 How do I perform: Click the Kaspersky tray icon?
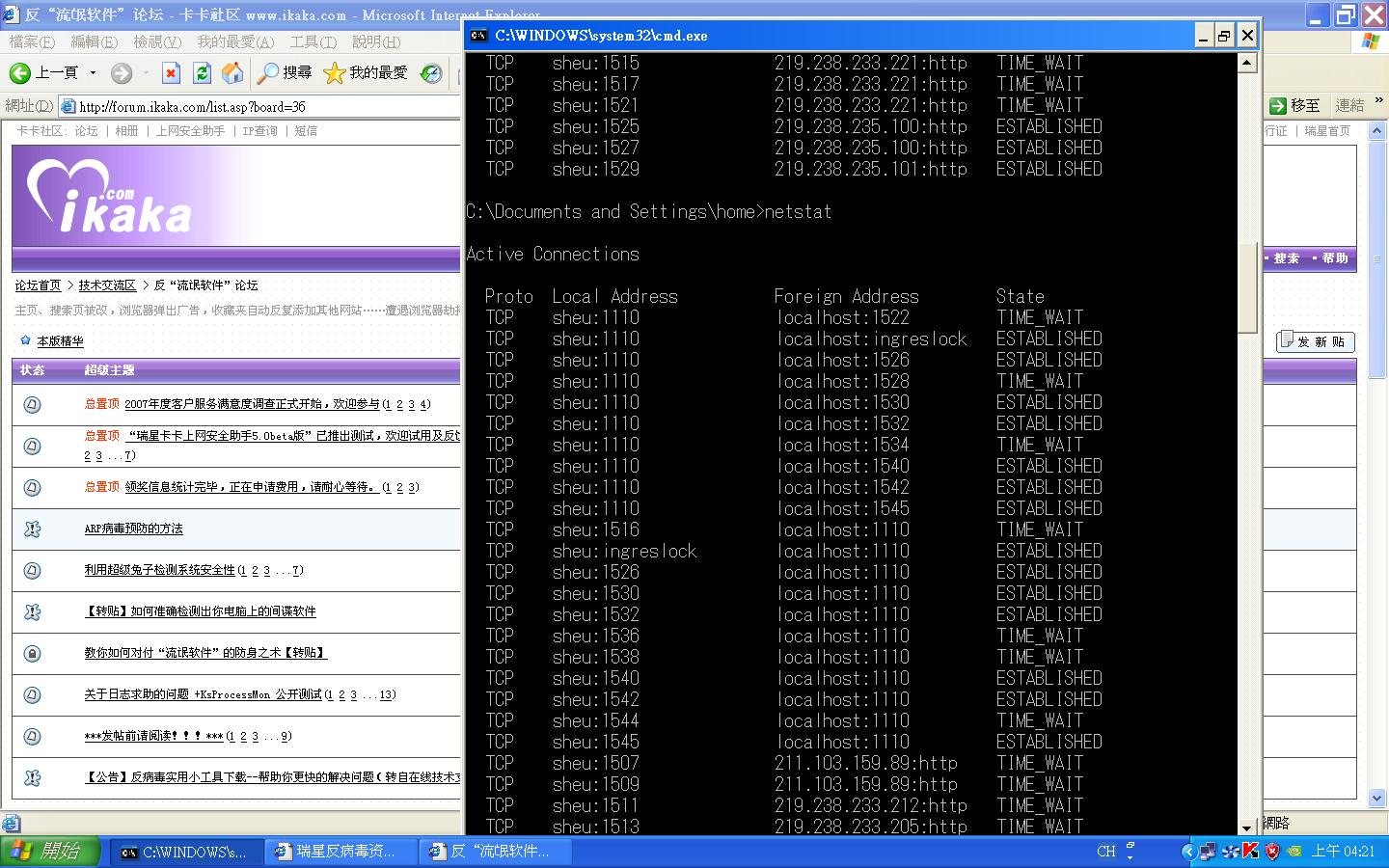[1251, 851]
